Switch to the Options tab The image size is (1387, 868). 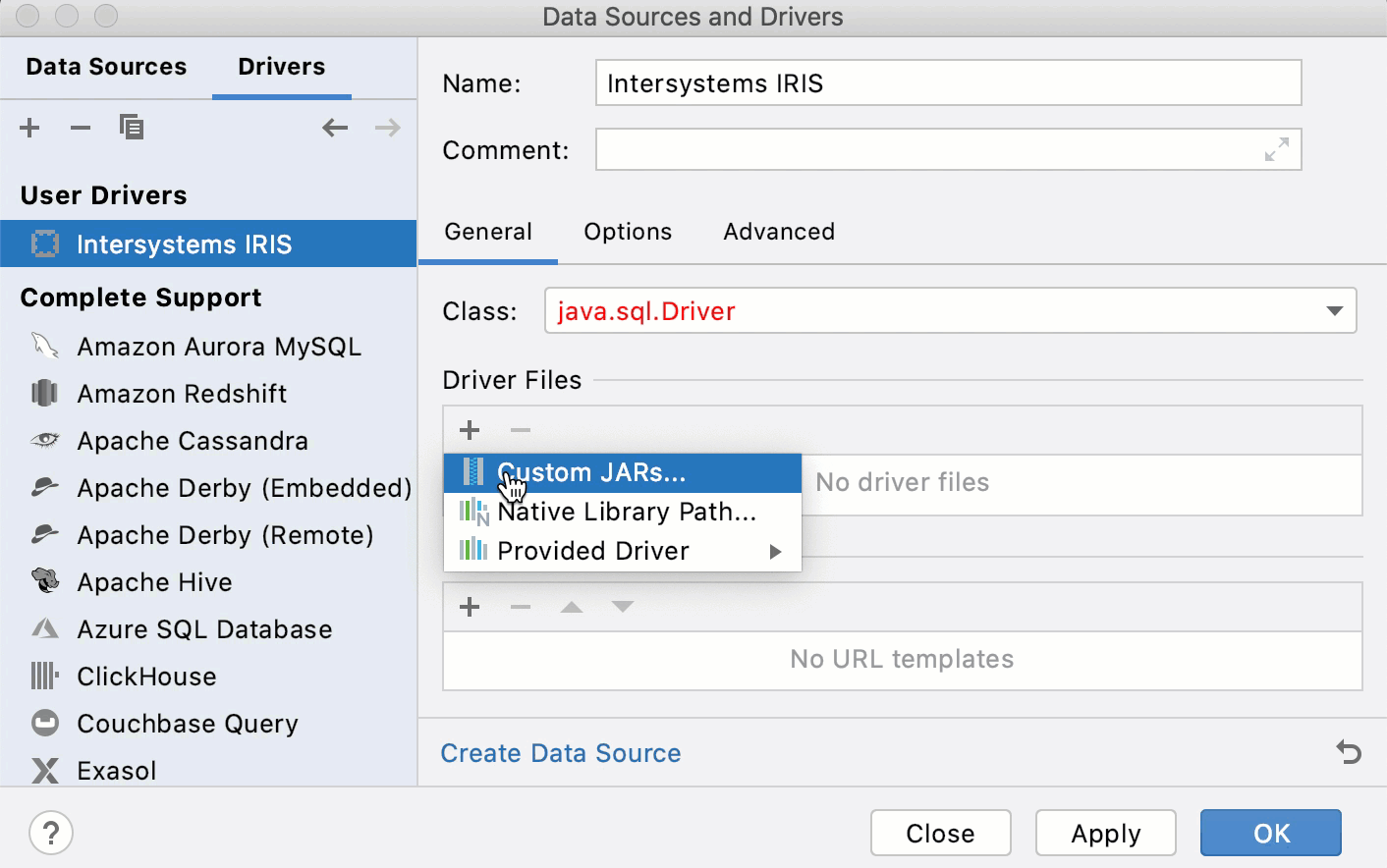pyautogui.click(x=628, y=232)
